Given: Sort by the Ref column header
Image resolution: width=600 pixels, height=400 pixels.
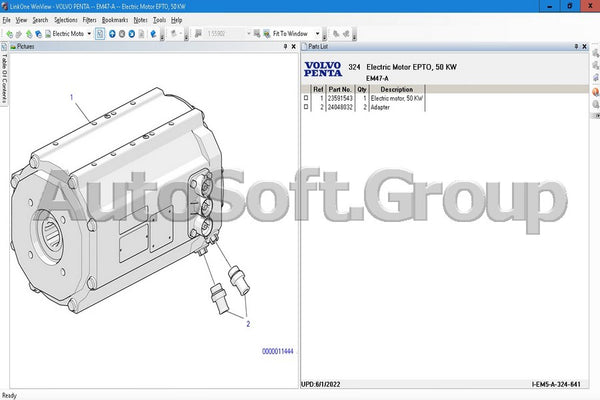Looking at the screenshot, I should 318,89.
